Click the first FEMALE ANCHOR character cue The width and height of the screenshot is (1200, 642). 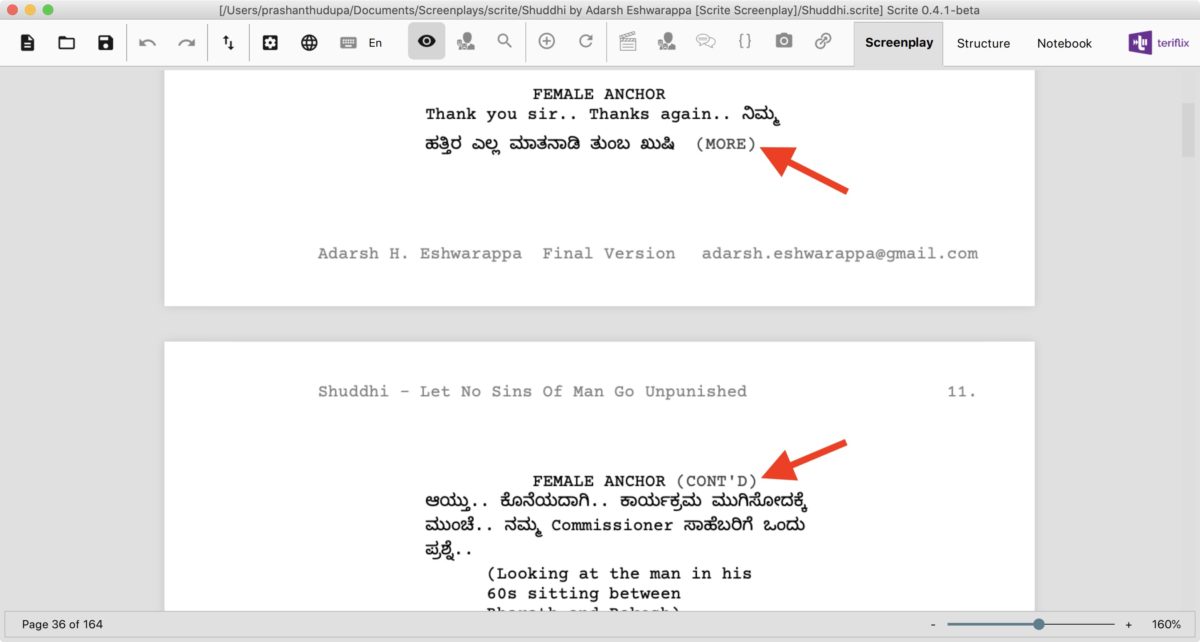pos(598,95)
